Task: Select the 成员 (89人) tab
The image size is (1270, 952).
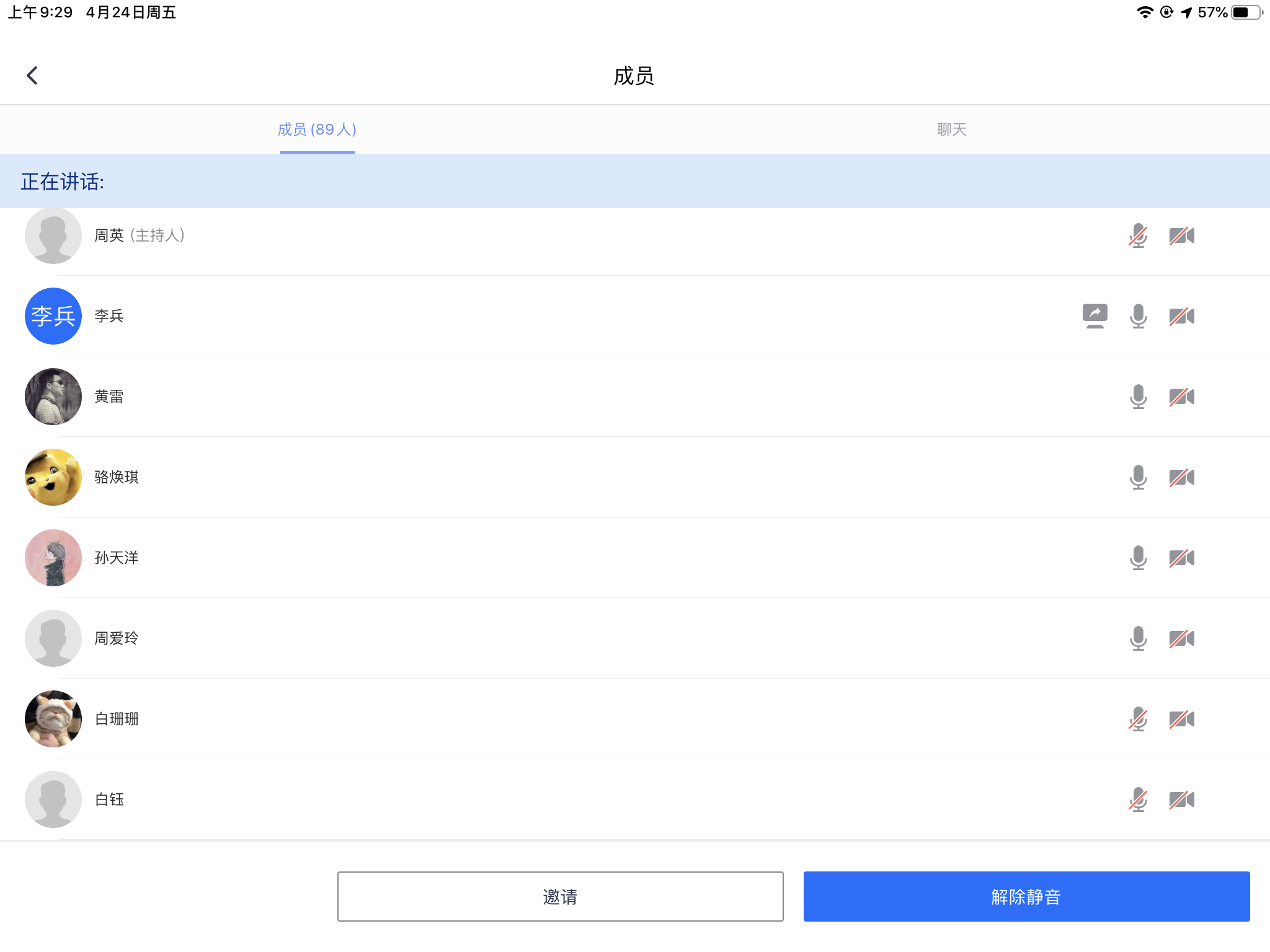Action: (317, 130)
